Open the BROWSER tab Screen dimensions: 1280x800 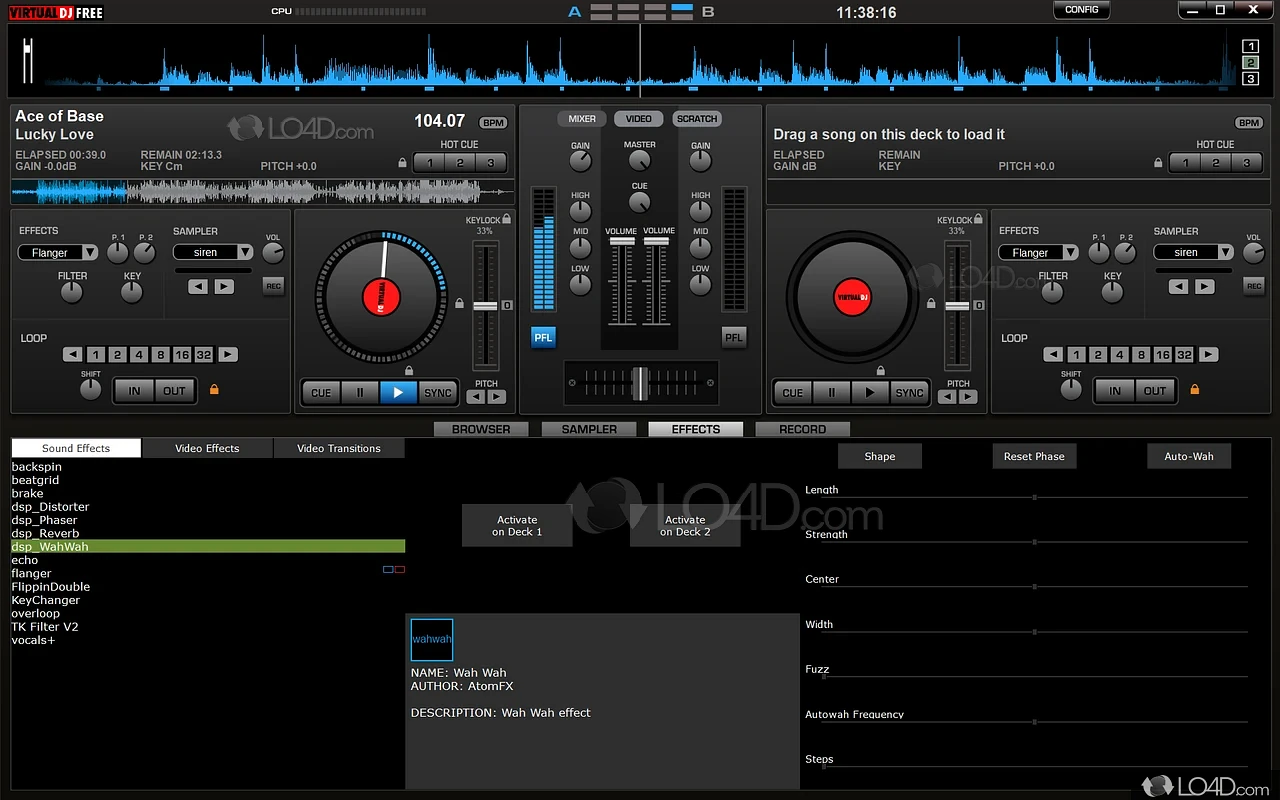pos(481,429)
